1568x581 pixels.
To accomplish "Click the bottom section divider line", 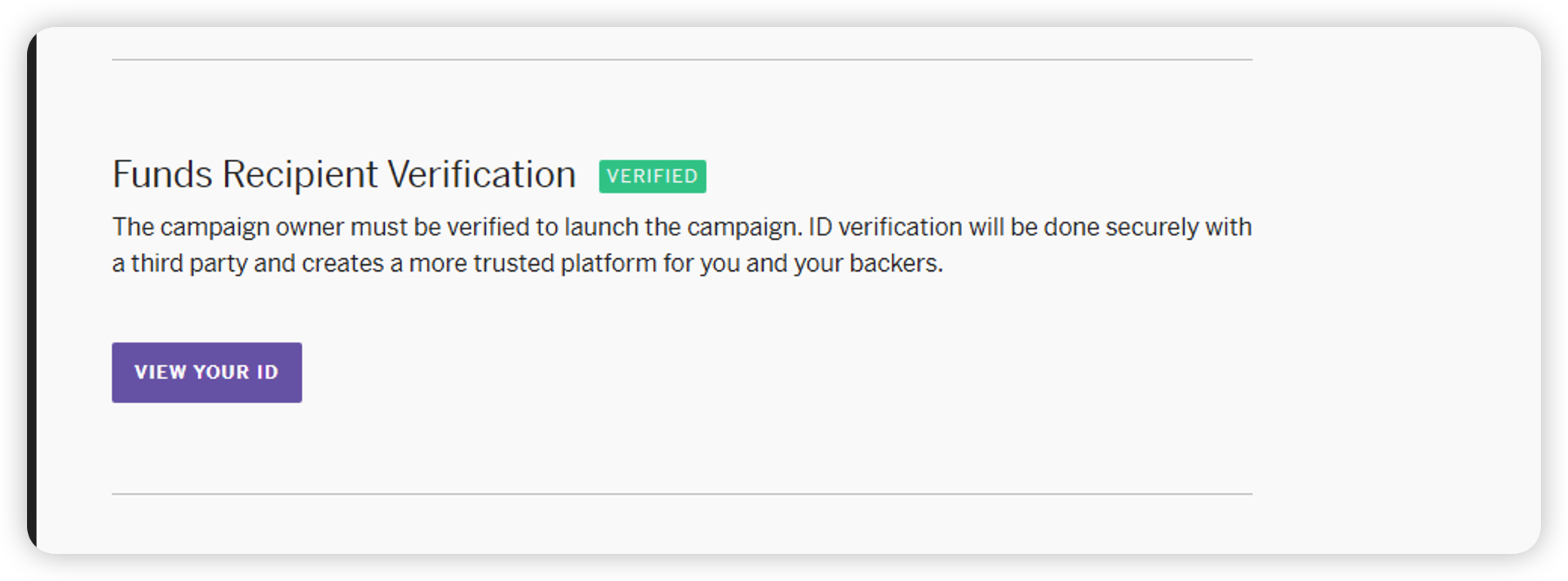I will pyautogui.click(x=679, y=494).
